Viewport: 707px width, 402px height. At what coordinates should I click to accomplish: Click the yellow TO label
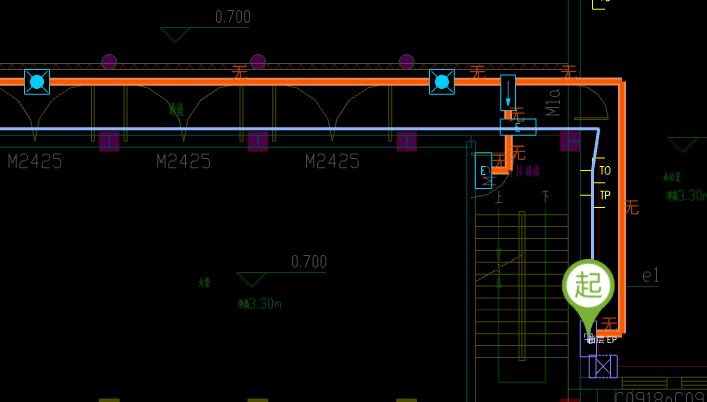605,171
